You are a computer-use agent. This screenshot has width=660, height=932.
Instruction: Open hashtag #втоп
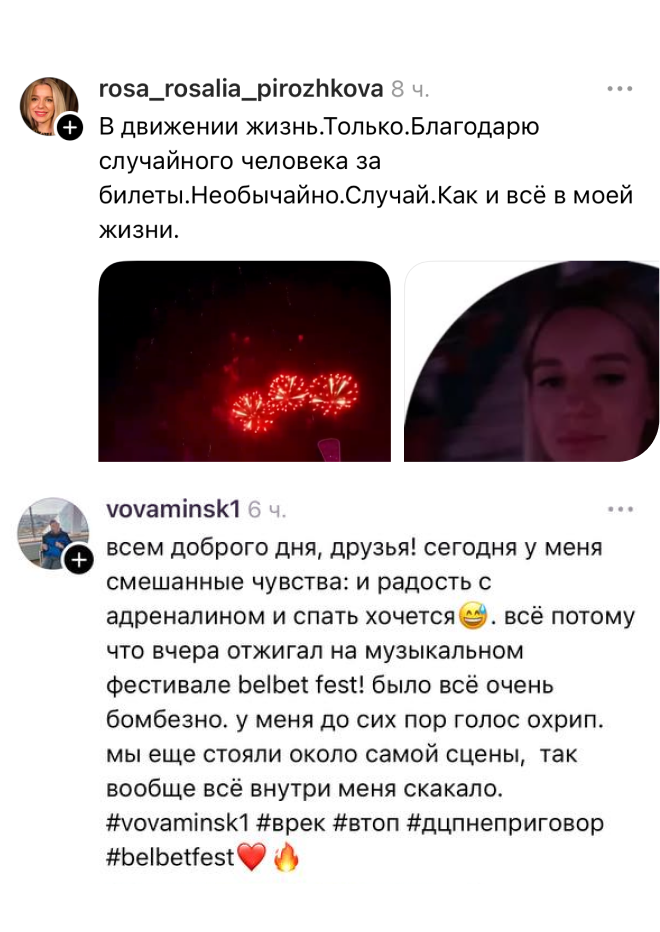[367, 823]
